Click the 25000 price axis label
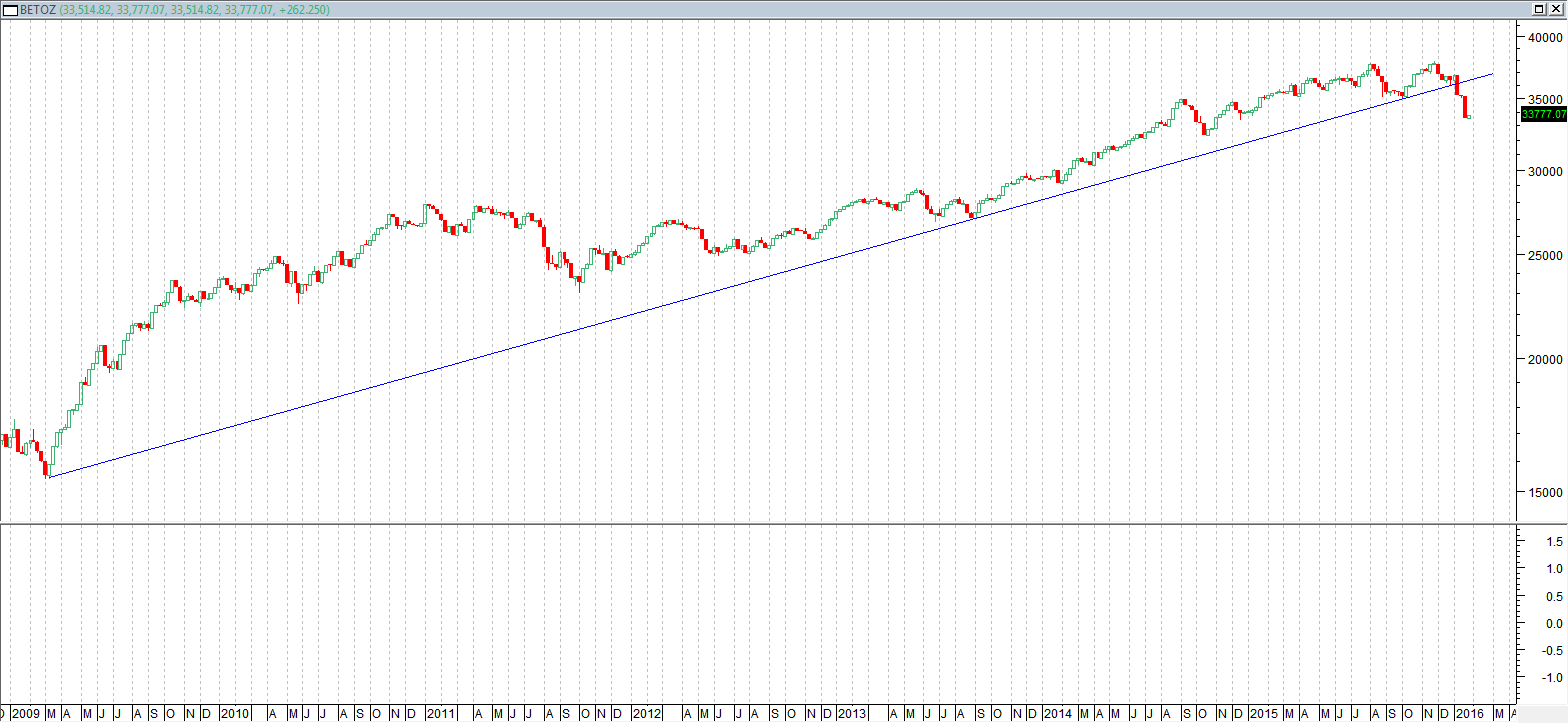1568x723 pixels. [1546, 255]
